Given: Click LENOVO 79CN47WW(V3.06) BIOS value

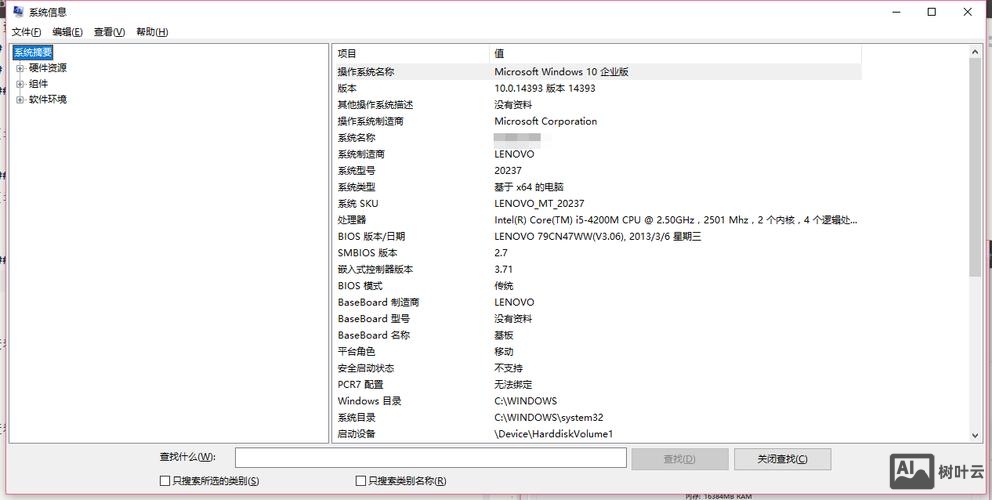Looking at the screenshot, I should pyautogui.click(x=597, y=236).
